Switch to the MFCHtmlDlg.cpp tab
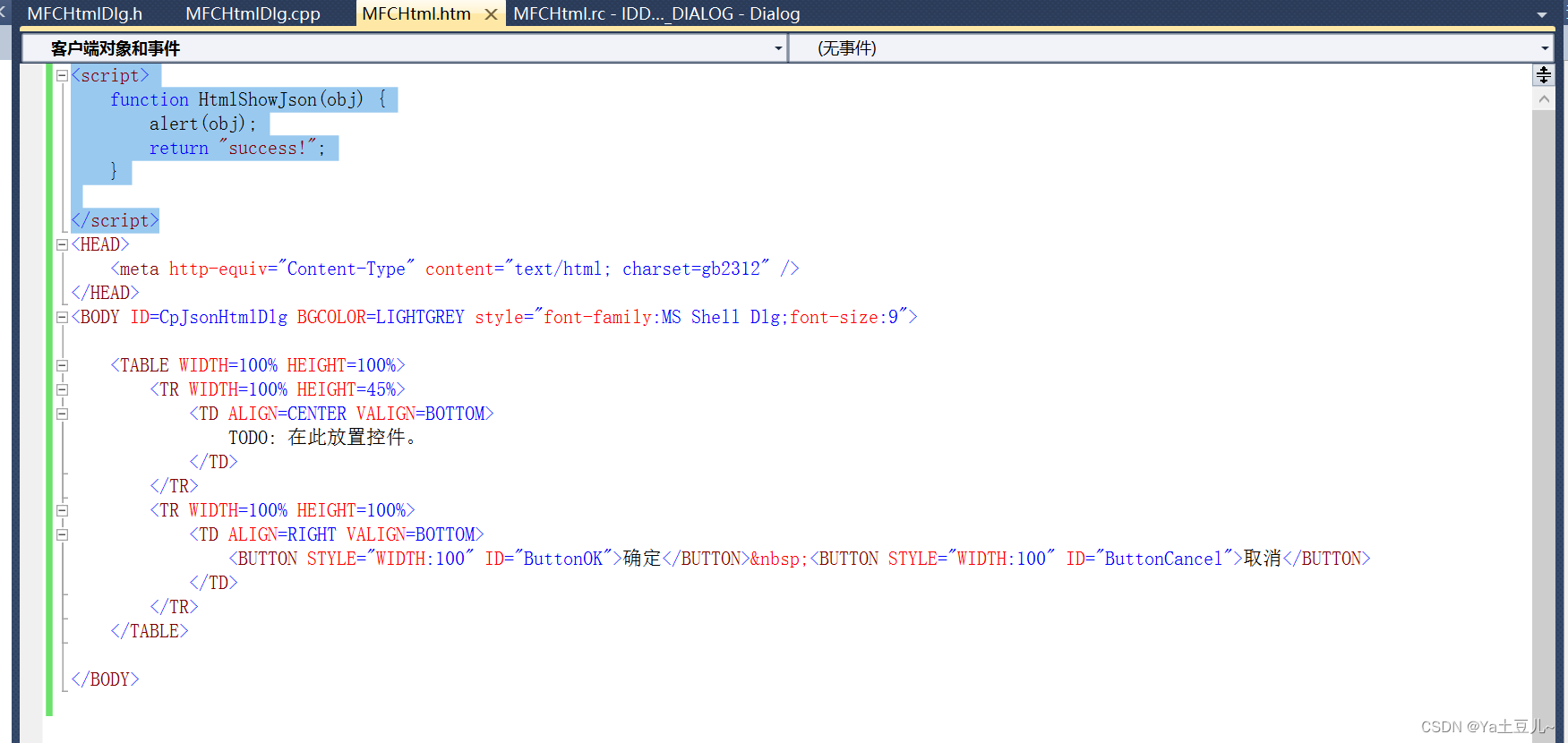The height and width of the screenshot is (743, 1568). coord(253,13)
